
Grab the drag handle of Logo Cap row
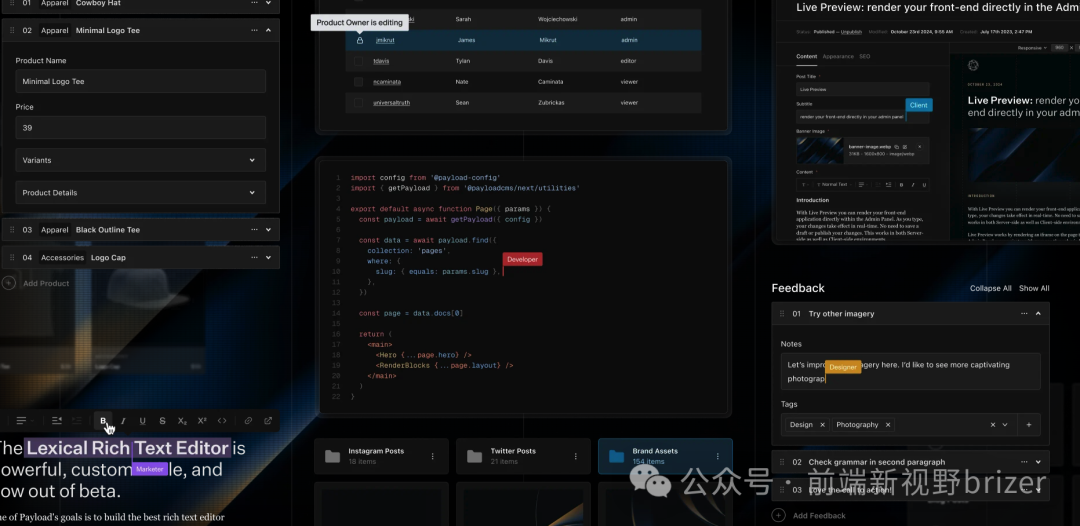[x=12, y=257]
